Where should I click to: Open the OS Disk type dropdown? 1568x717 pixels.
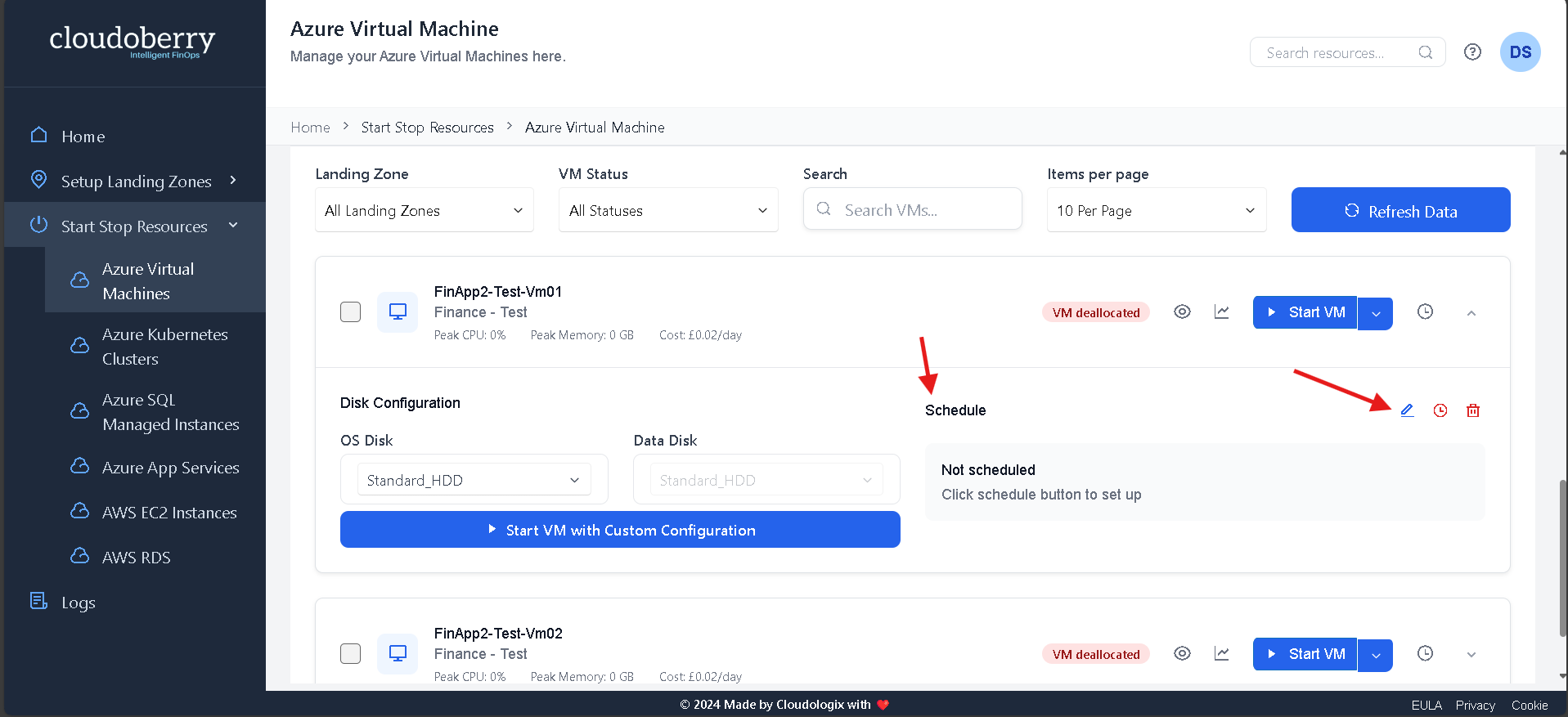point(474,480)
